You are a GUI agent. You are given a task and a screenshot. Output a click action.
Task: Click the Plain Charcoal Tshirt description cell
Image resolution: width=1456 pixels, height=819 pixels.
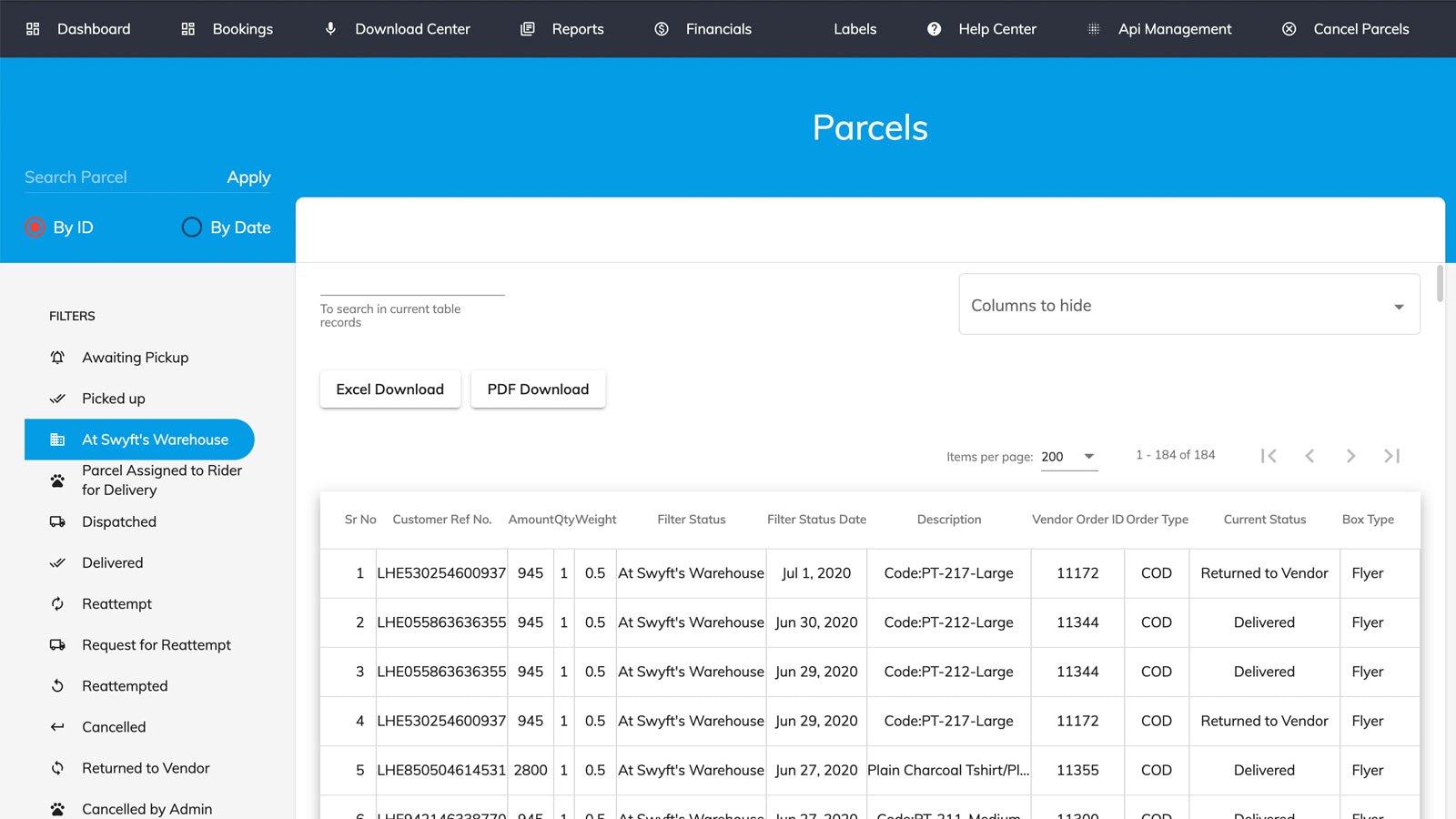948,770
